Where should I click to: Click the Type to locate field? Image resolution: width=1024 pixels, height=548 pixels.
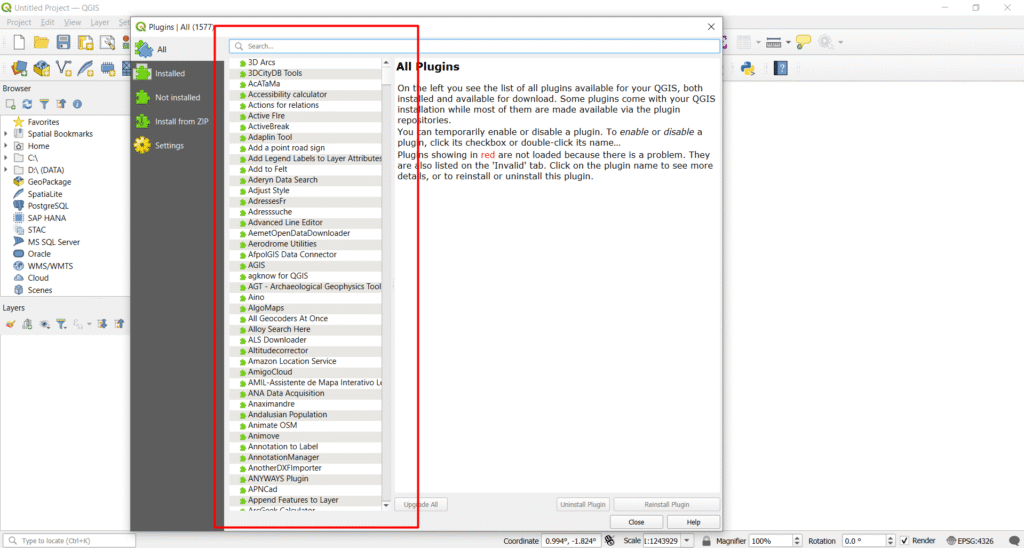click(x=69, y=541)
